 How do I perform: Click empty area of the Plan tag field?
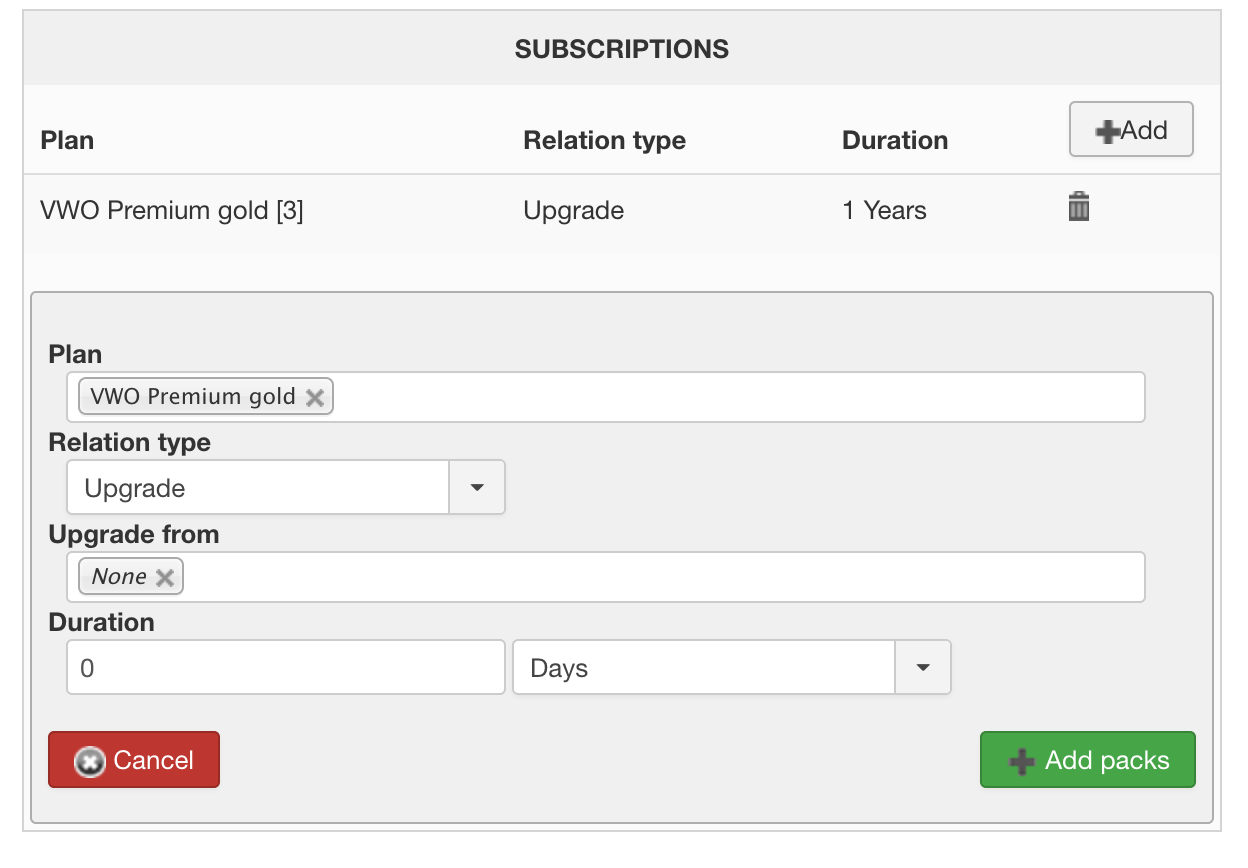pos(740,397)
